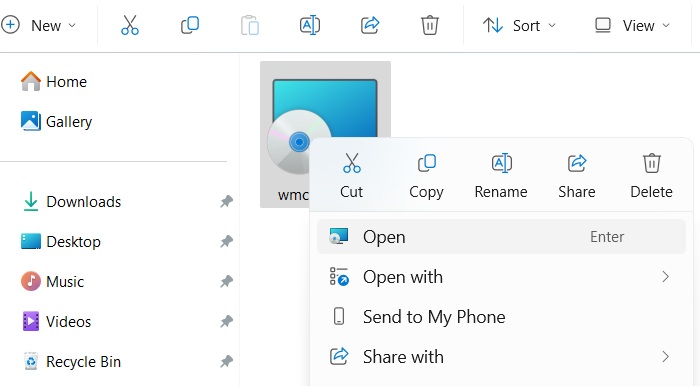Image resolution: width=700 pixels, height=386 pixels.
Task: Click the toolbar Rename icon
Action: 310,25
